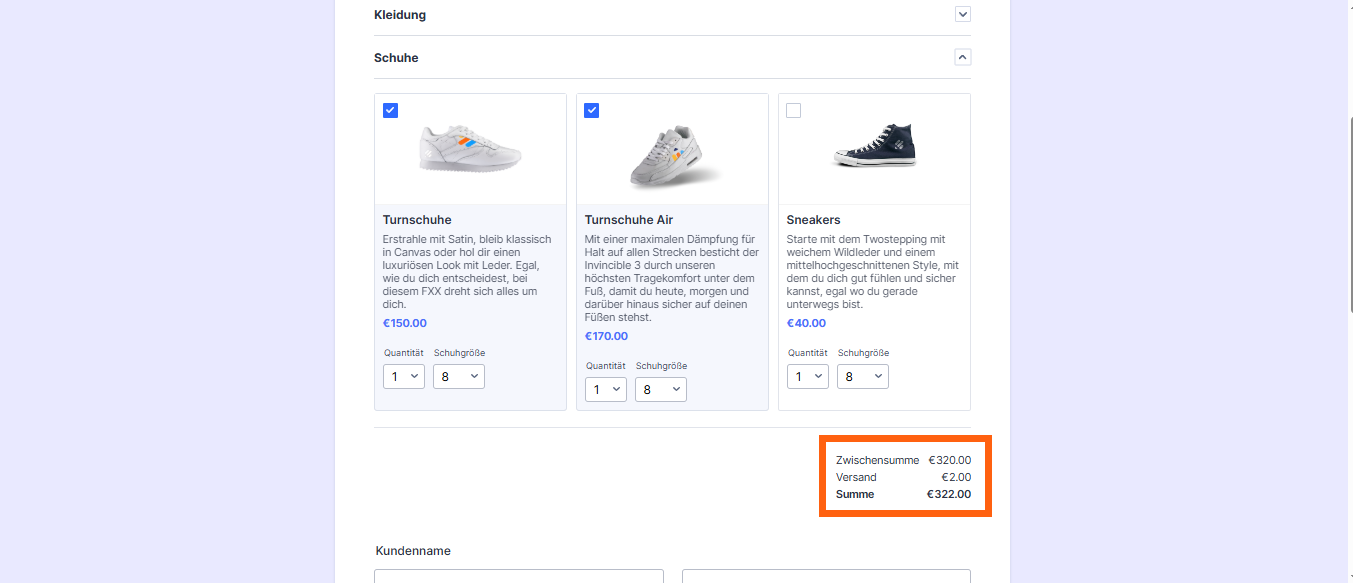Click the white Turnschuhe shoe image
The height and width of the screenshot is (583, 1353).
pos(470,150)
